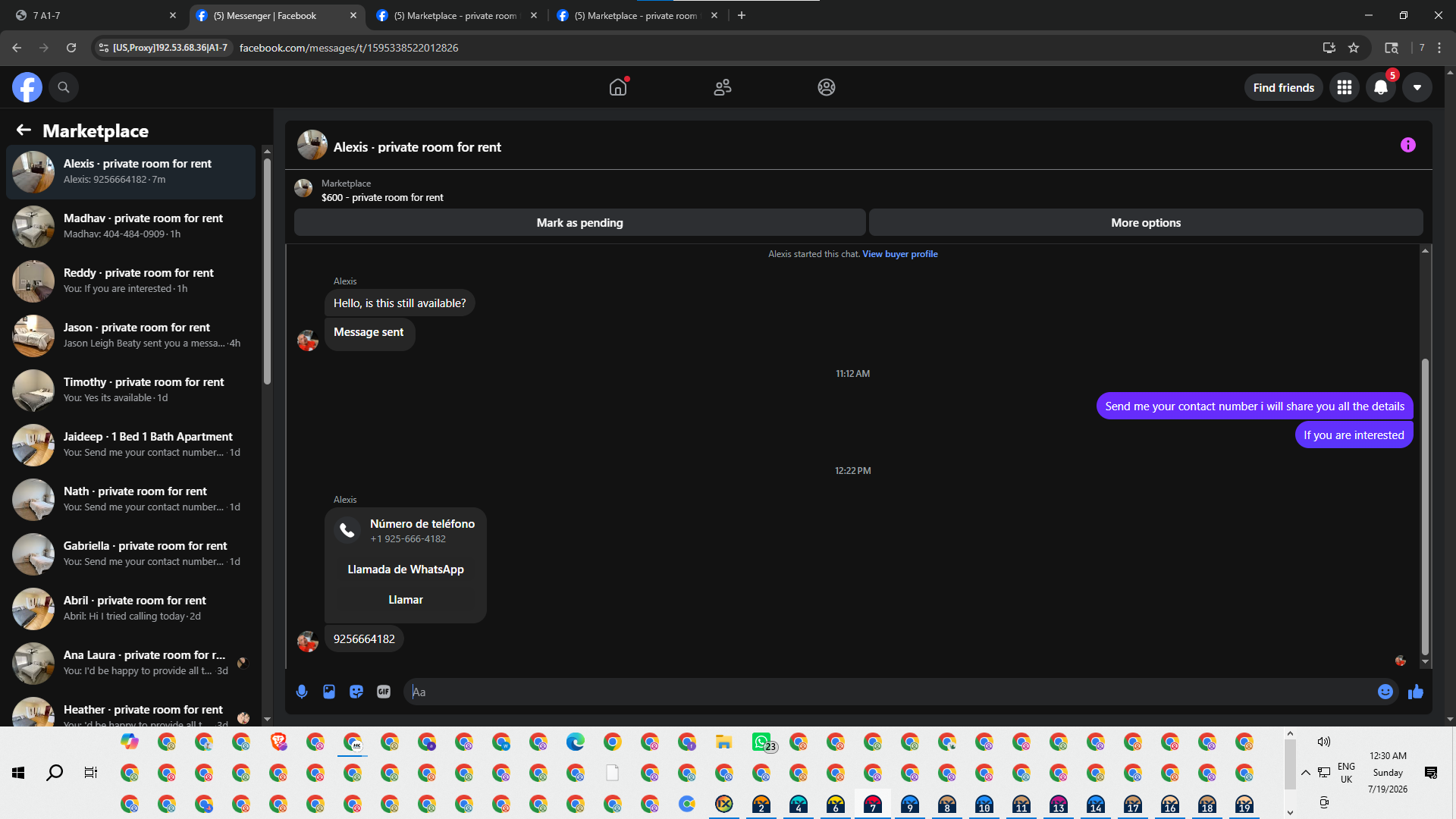
Task: Click the voice clip microphone icon
Action: (302, 692)
